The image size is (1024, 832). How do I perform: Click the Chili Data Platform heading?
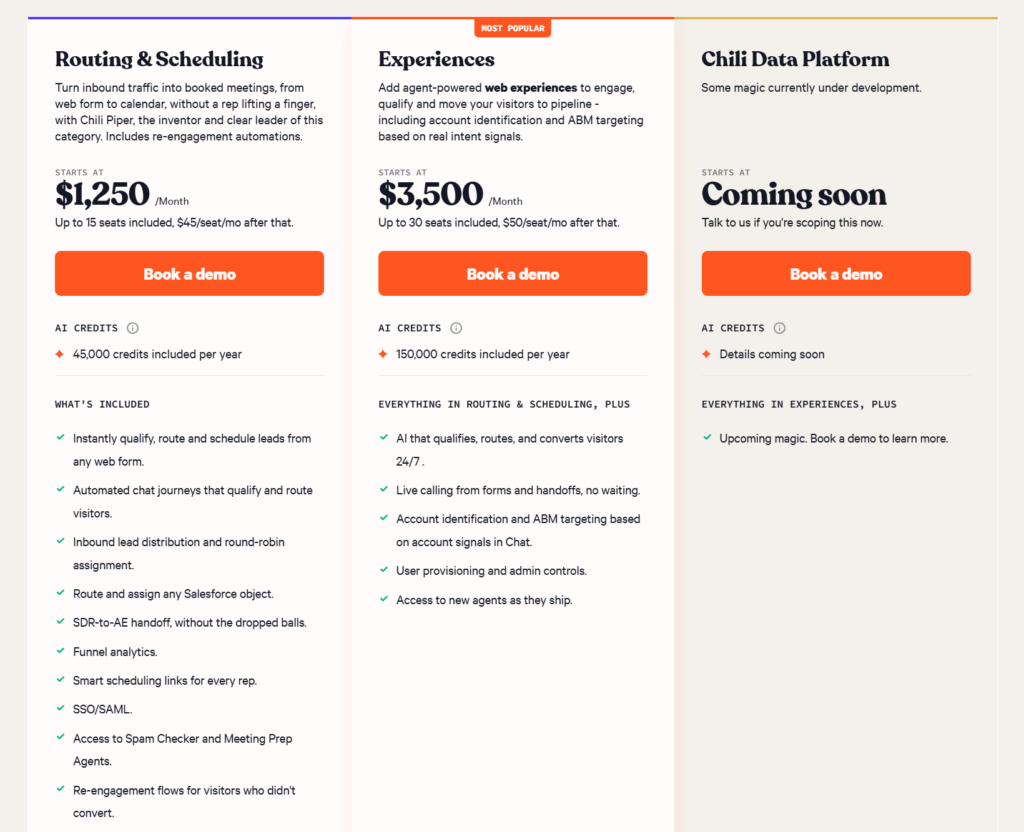(x=795, y=59)
